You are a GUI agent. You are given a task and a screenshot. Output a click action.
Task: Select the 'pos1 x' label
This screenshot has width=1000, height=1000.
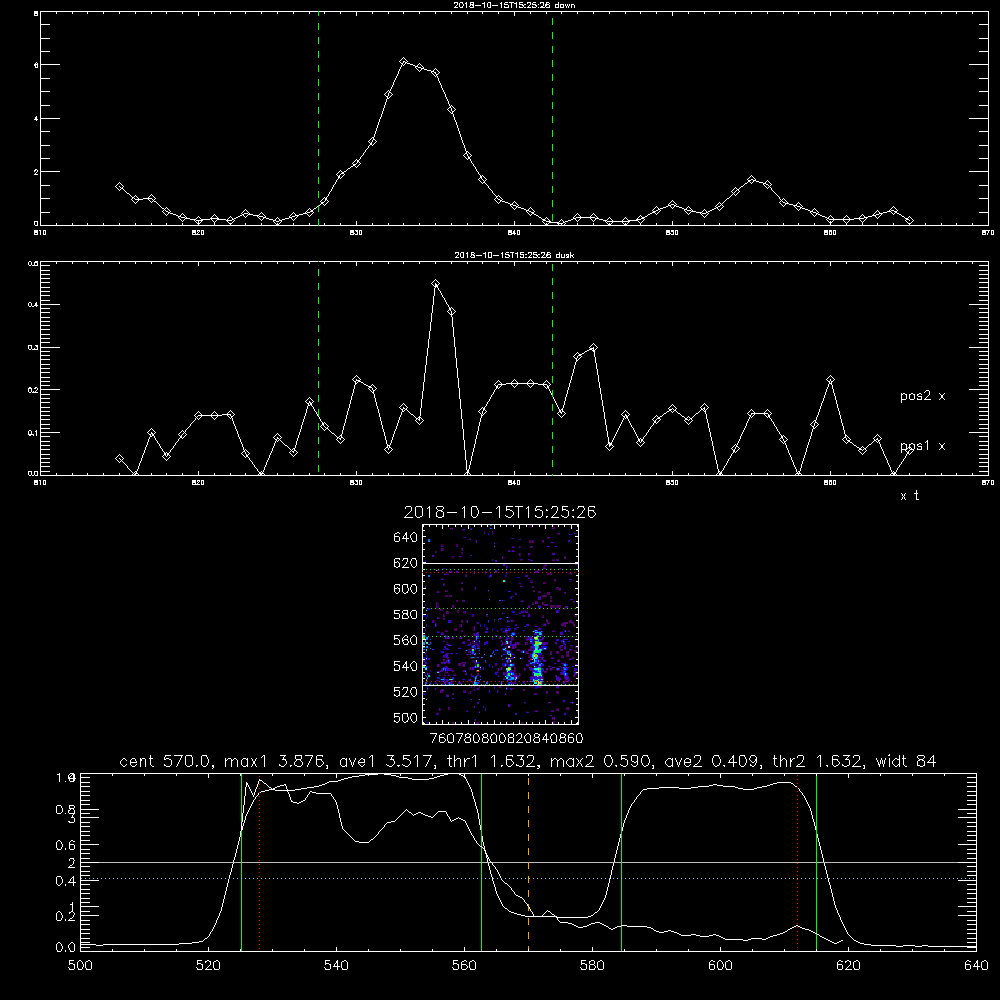click(922, 446)
